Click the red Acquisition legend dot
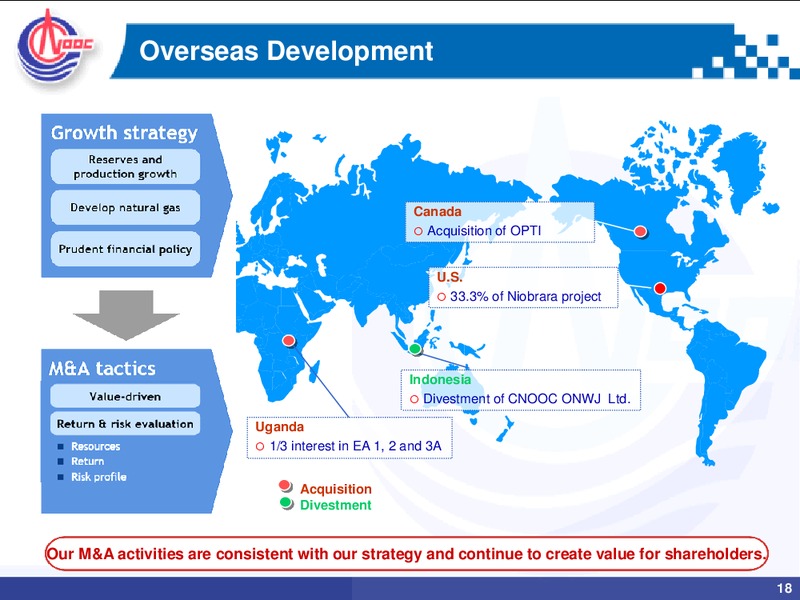 coord(286,486)
